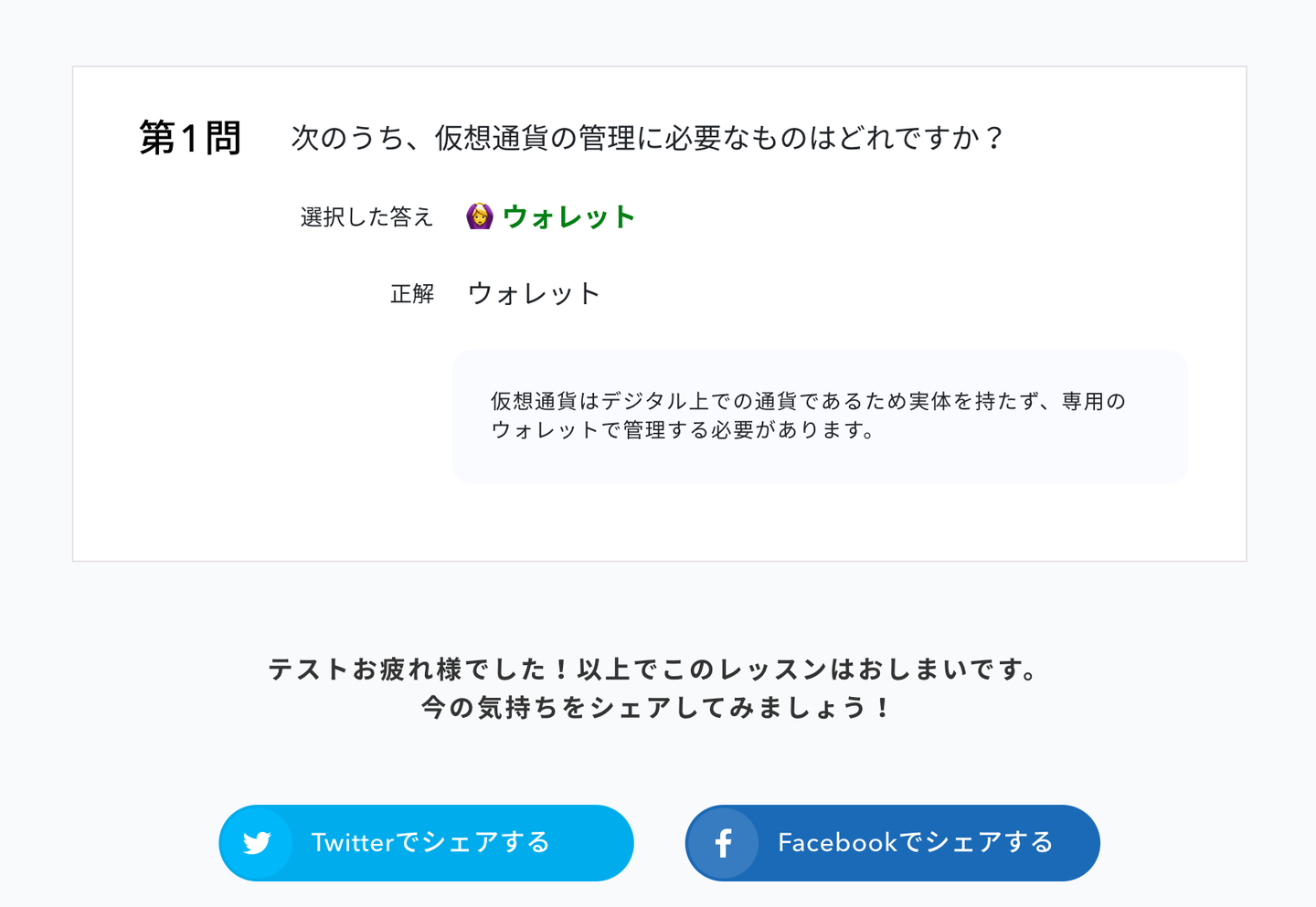Click the black ウォレット correct answer
The width and height of the screenshot is (1316, 907).
point(534,293)
